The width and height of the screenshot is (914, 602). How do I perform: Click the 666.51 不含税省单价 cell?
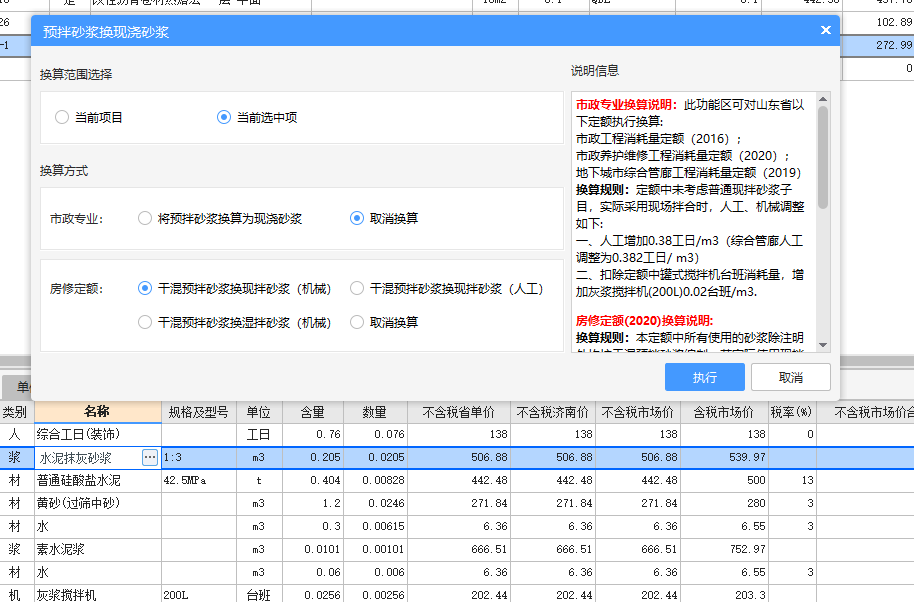point(459,550)
